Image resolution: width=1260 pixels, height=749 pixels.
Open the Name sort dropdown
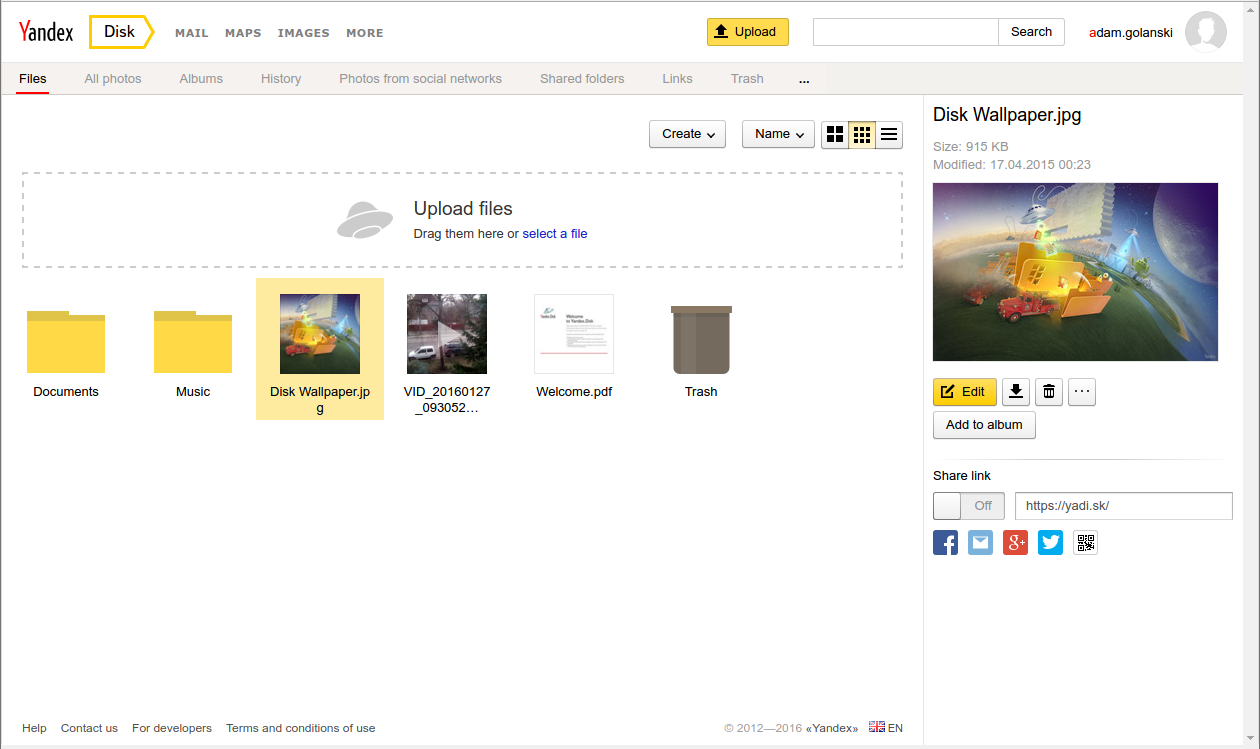pyautogui.click(x=778, y=134)
